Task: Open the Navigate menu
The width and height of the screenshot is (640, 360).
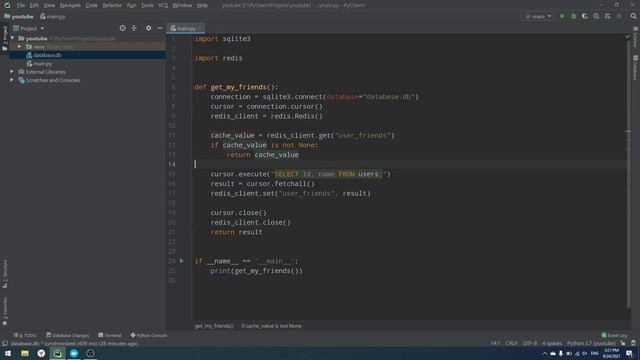Action: tap(70, 5)
